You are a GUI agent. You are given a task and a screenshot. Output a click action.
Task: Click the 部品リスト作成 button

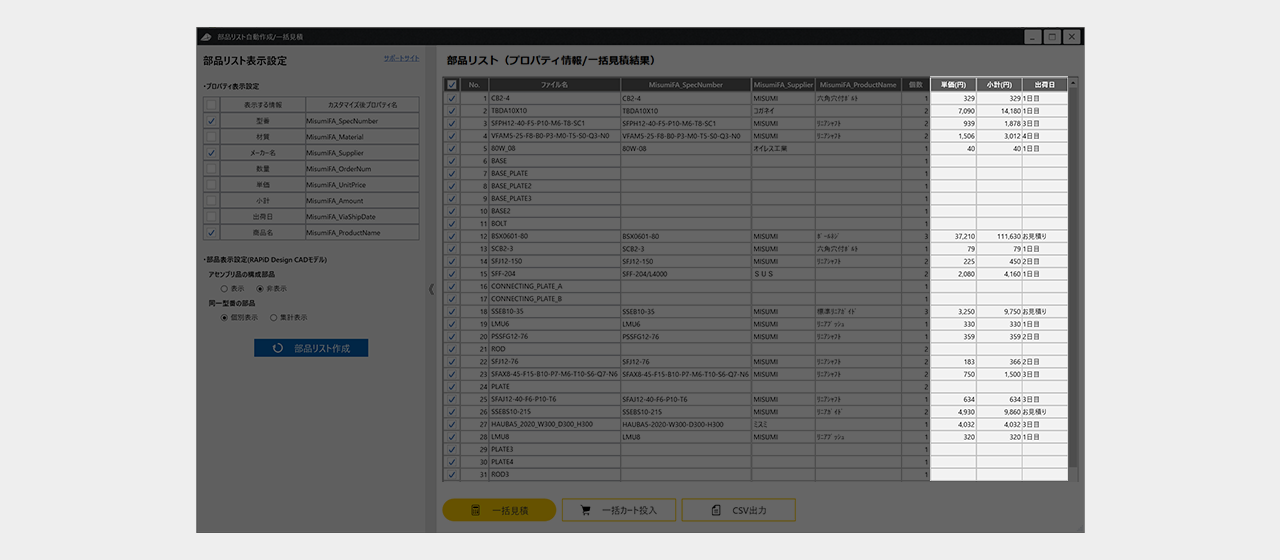(x=311, y=349)
